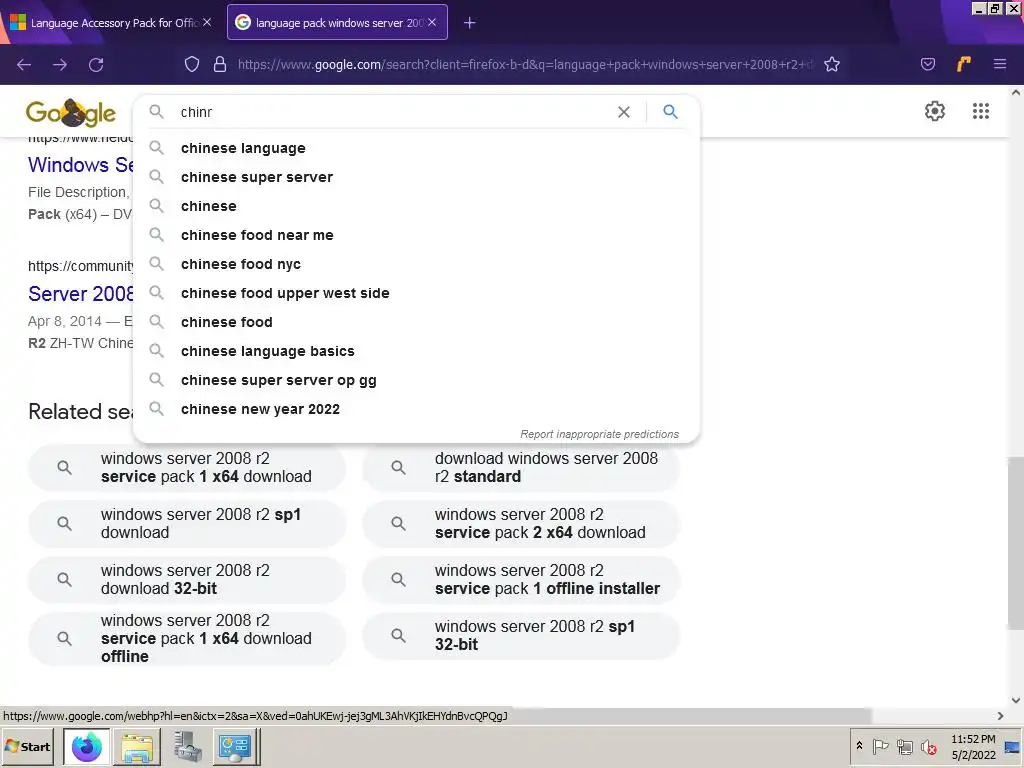Click the Firefox address bar URL

[526, 64]
